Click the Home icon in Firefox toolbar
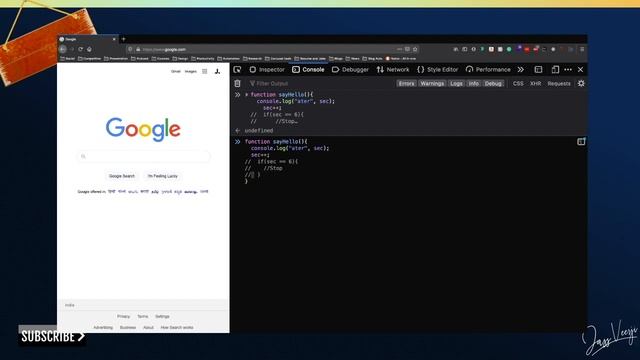 coord(89,49)
